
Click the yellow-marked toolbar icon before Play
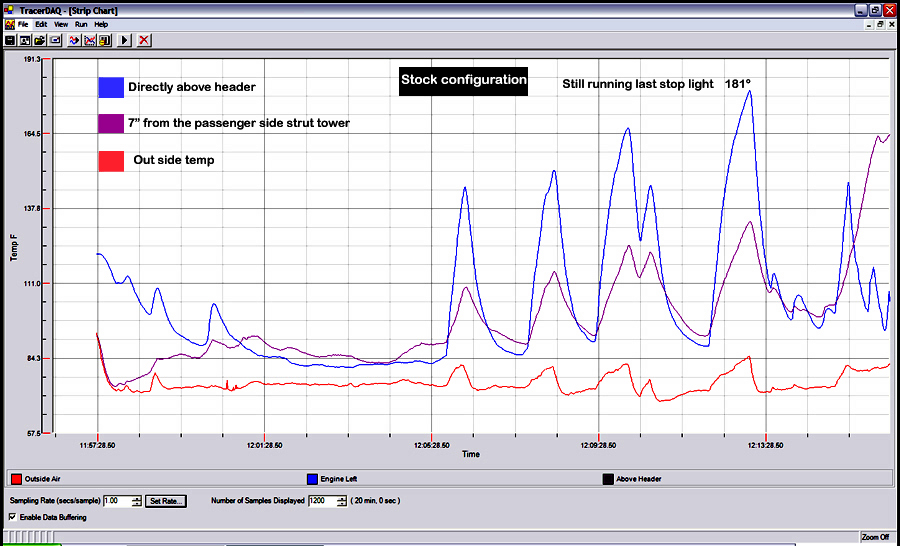click(104, 40)
